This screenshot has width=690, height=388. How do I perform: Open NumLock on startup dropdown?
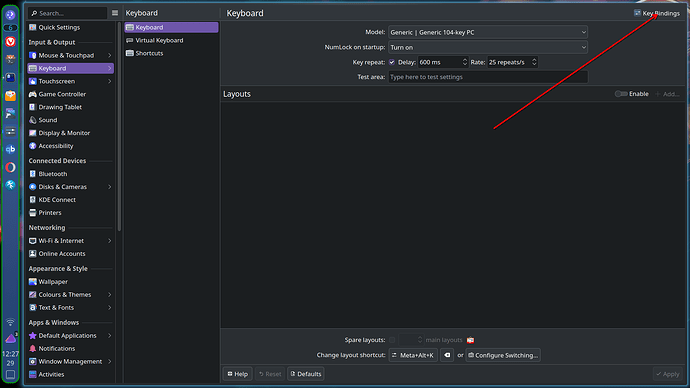pyautogui.click(x=488, y=47)
